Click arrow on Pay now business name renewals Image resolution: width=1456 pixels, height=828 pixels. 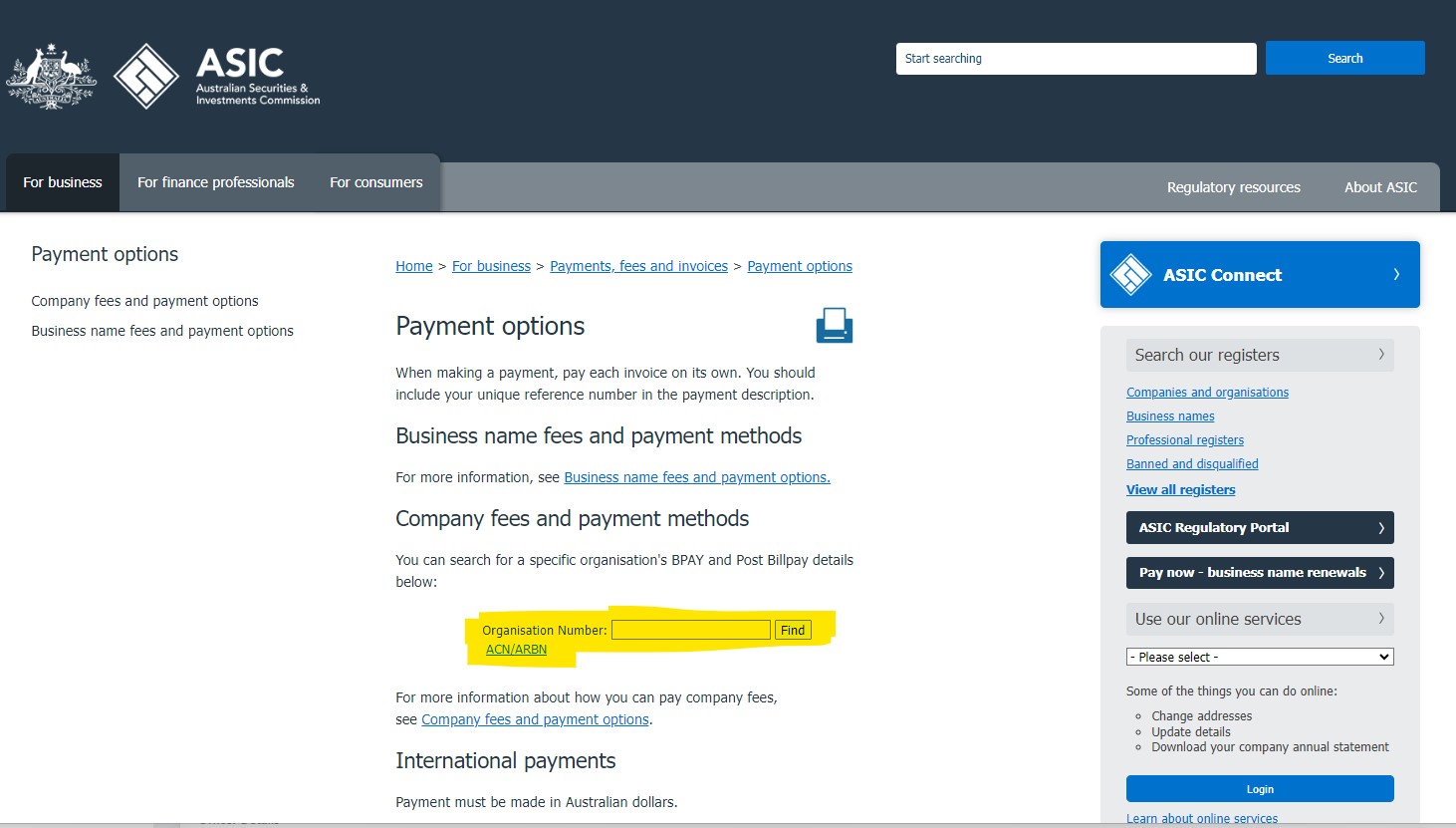point(1381,573)
